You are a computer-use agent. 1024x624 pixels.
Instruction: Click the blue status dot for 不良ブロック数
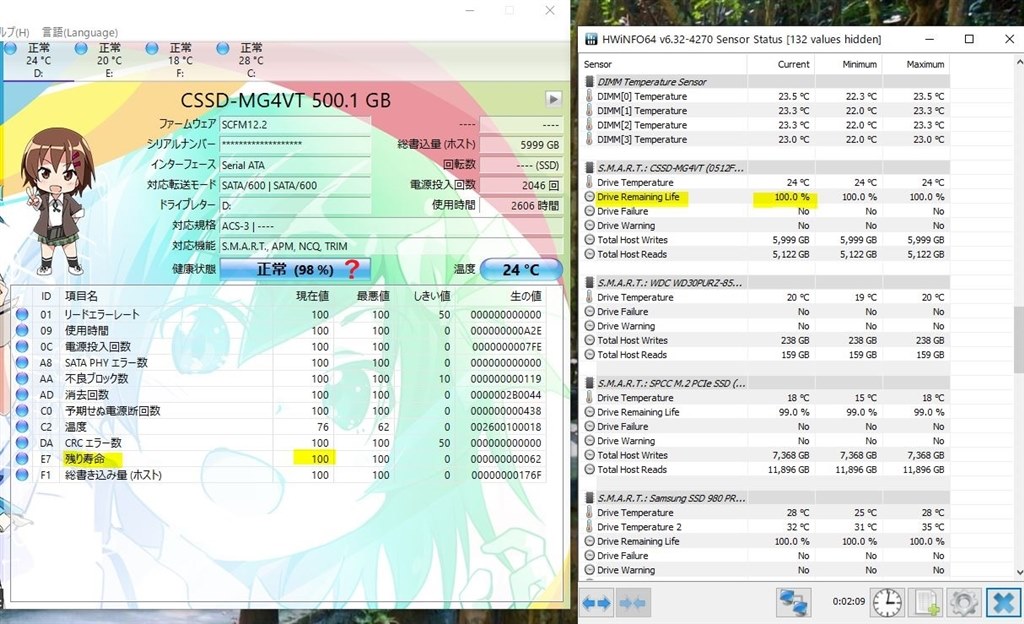[x=22, y=379]
